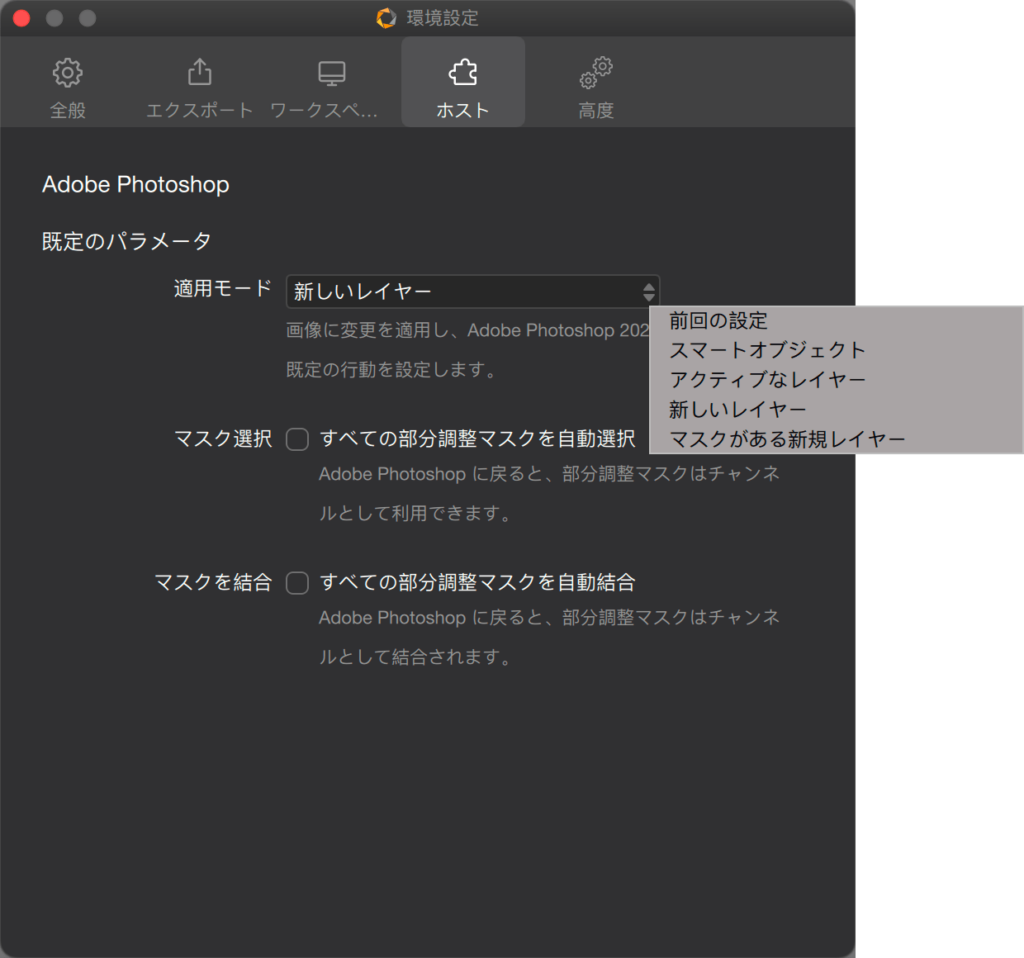
Task: Click the 既定の行動を設定します。 description
Action: pyautogui.click(x=391, y=370)
